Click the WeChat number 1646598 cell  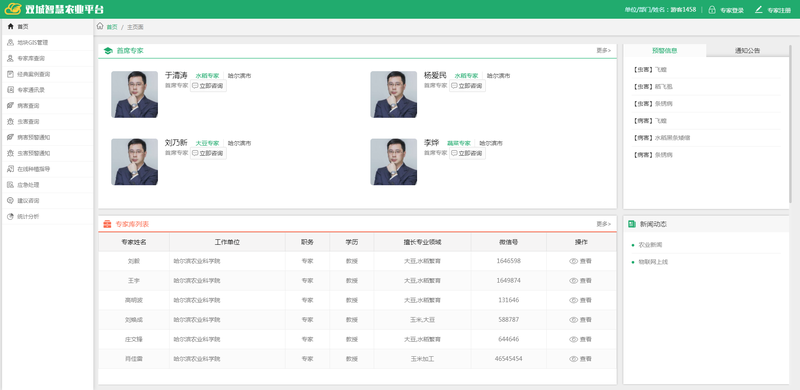509,261
